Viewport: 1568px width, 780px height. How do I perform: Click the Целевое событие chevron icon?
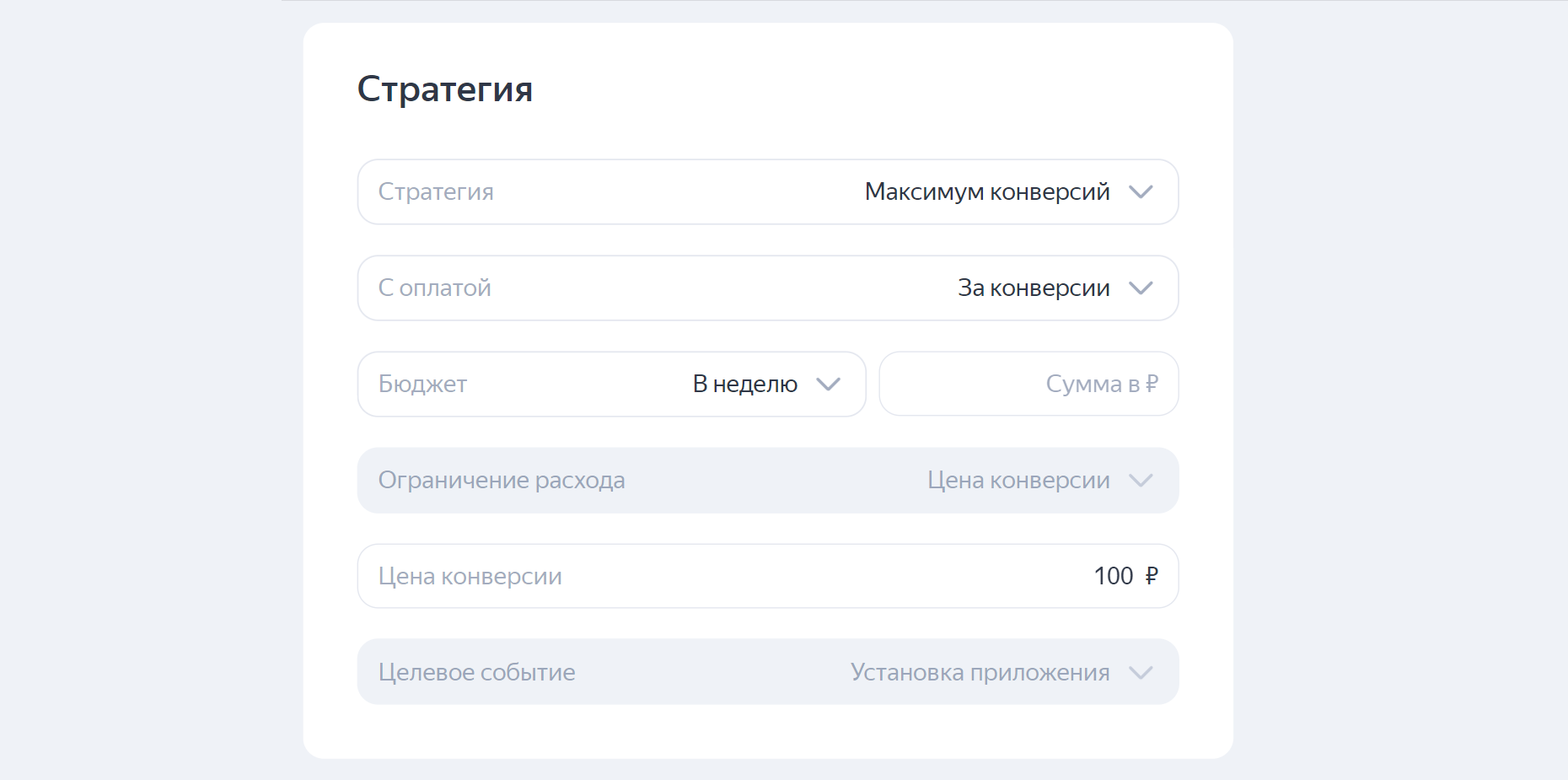1142,672
